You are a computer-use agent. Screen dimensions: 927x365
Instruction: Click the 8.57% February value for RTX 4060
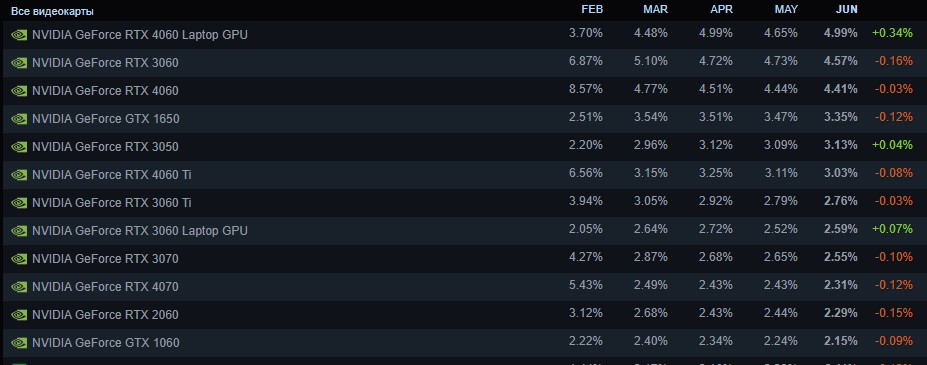tap(586, 90)
